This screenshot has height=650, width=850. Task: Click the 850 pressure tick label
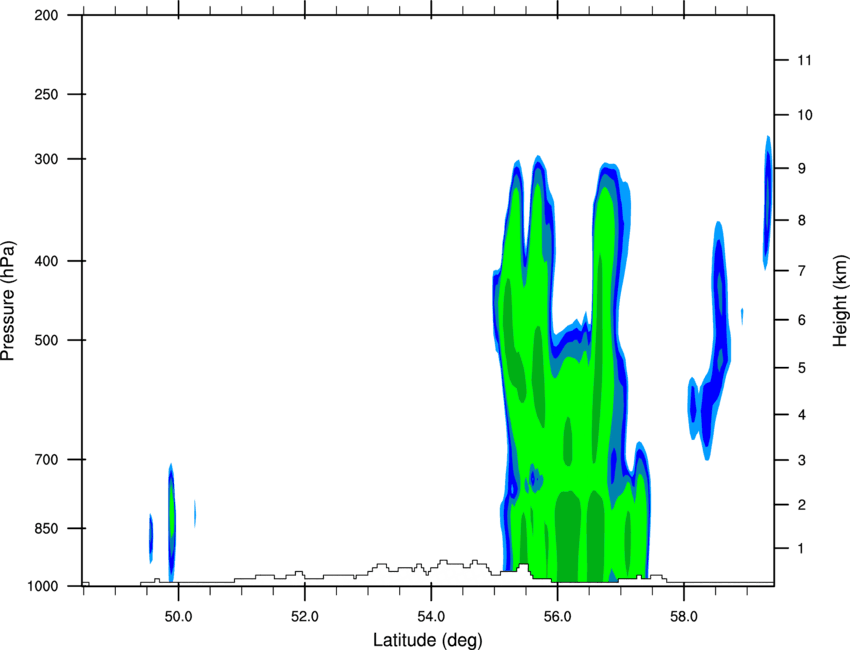click(46, 528)
